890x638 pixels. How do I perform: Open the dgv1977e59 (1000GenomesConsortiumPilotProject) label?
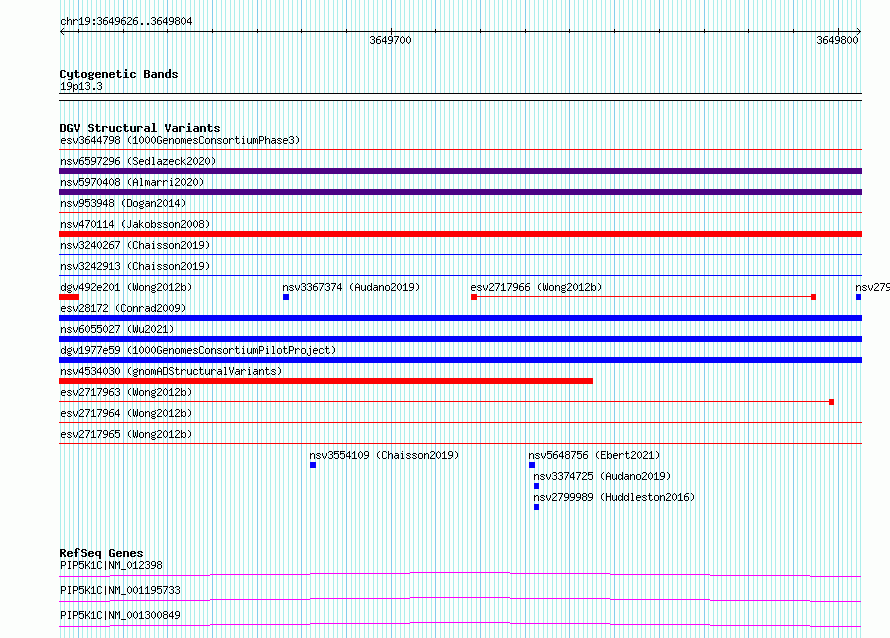pos(198,350)
